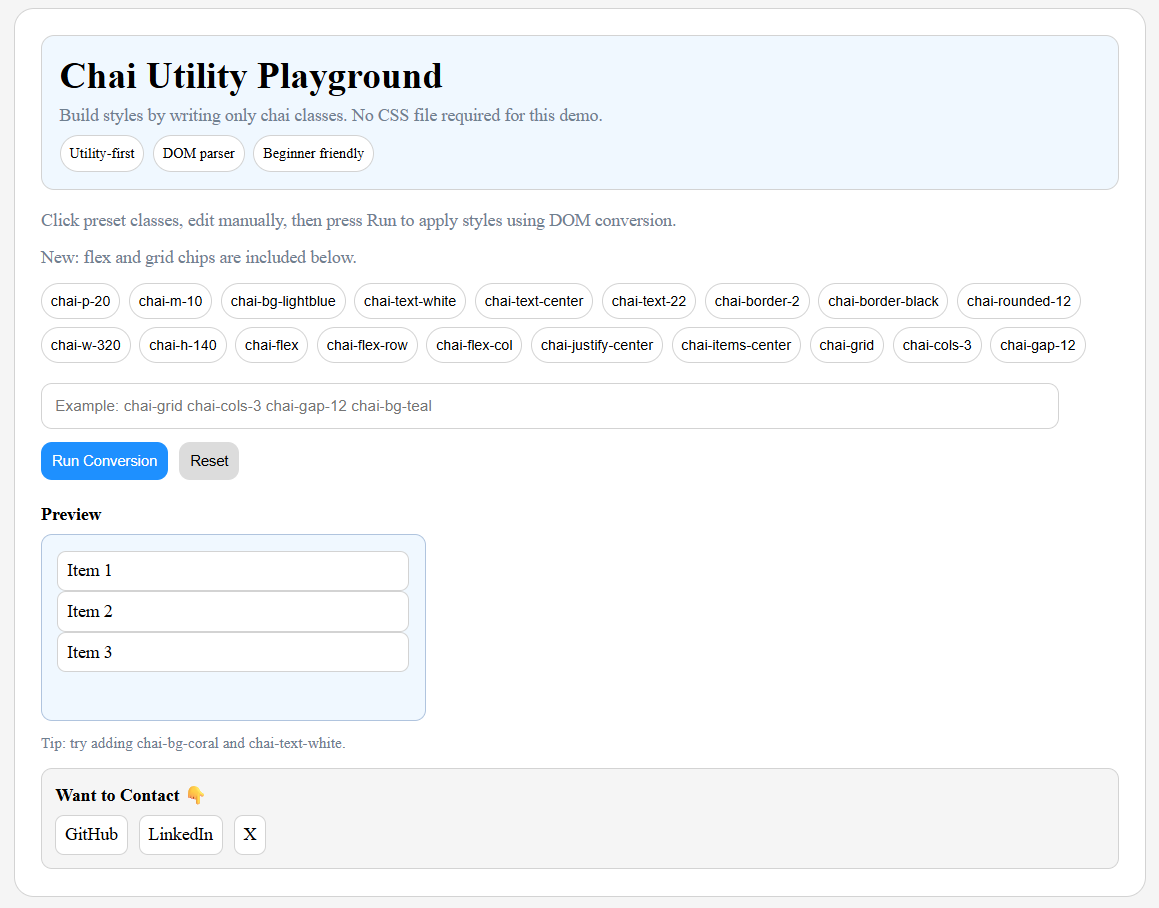
Task: Choose the chai-flex-row chip
Action: [x=367, y=345]
